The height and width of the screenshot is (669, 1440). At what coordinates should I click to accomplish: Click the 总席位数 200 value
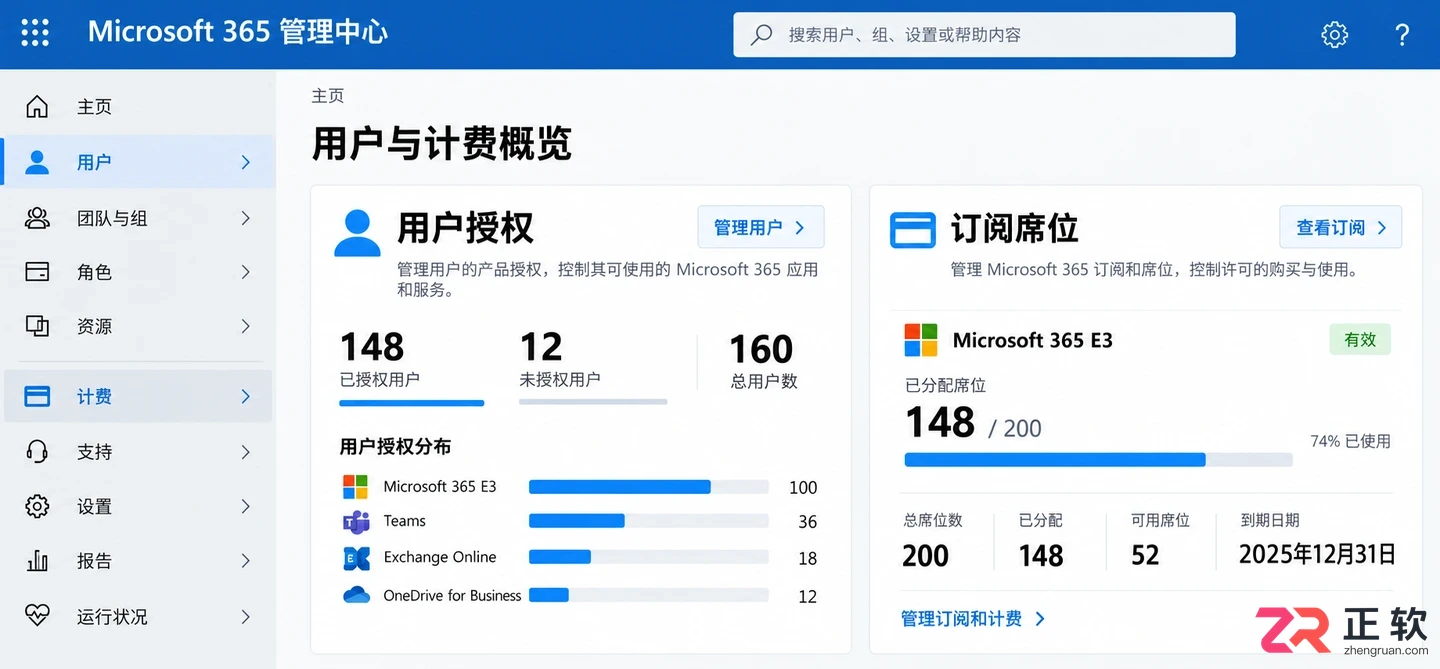(925, 555)
